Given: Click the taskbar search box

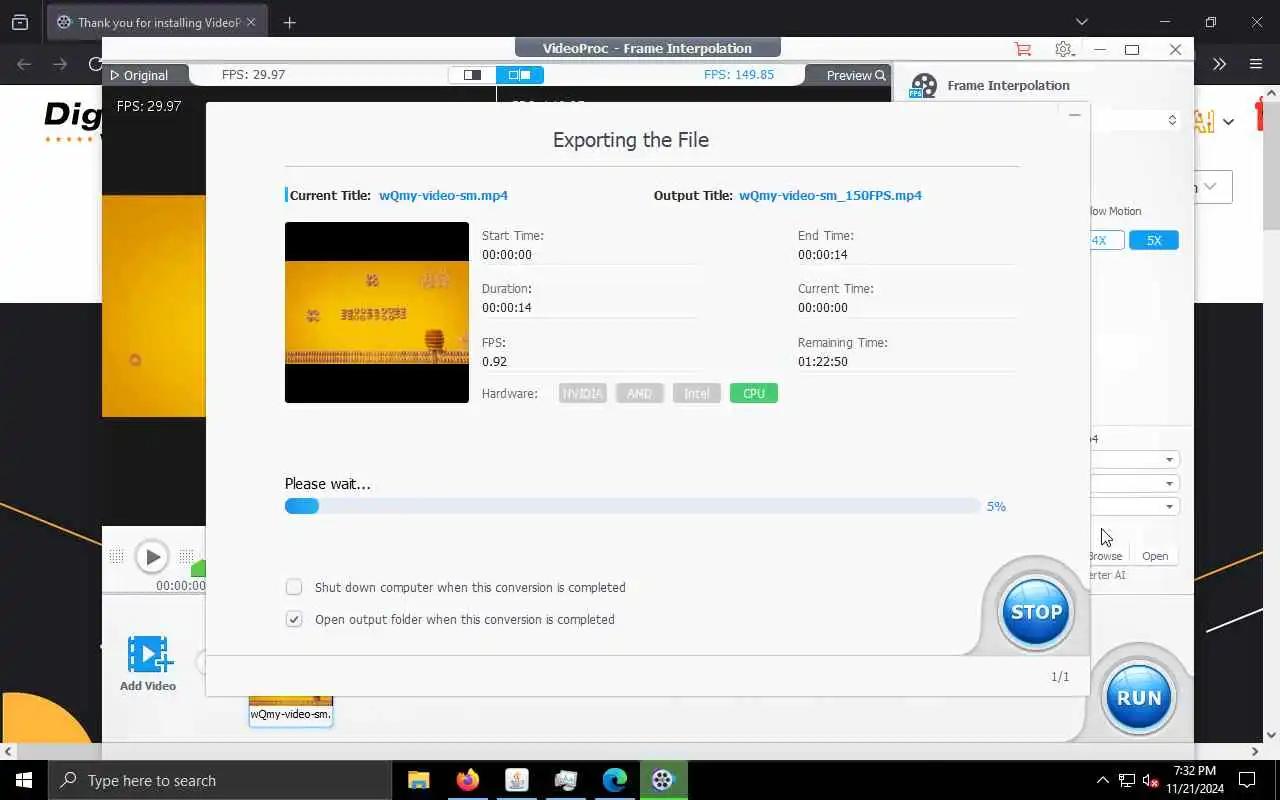Looking at the screenshot, I should (x=220, y=780).
